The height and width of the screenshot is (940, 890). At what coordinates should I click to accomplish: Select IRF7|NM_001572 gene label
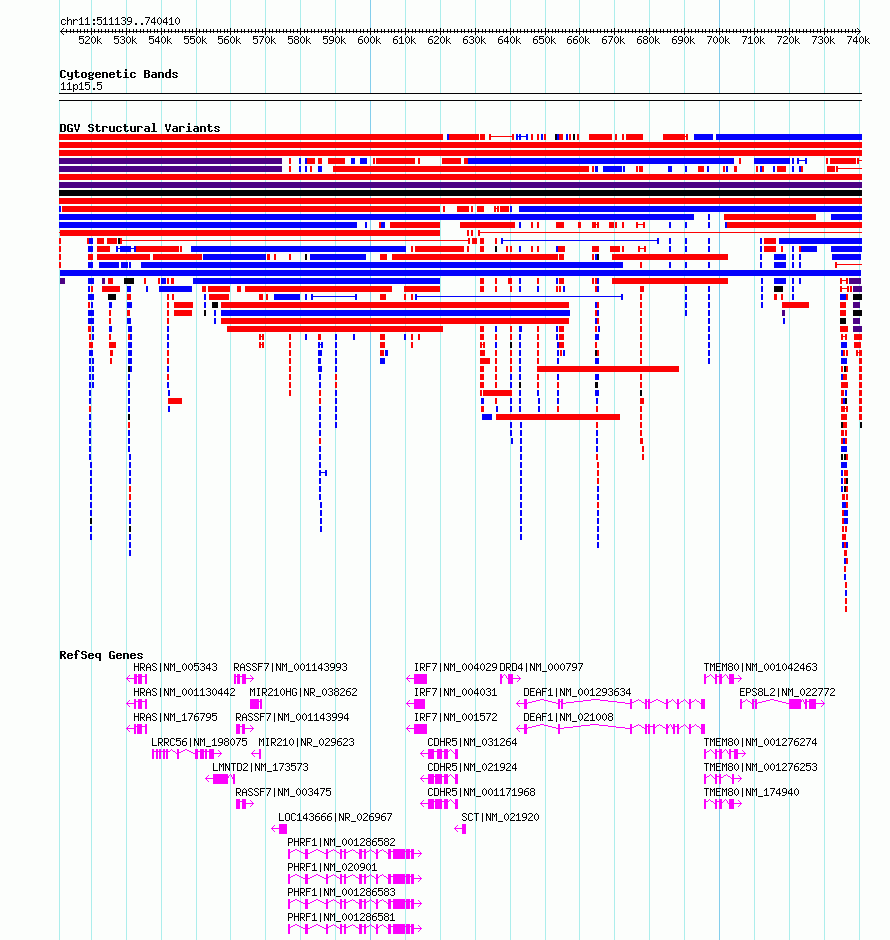(455, 717)
